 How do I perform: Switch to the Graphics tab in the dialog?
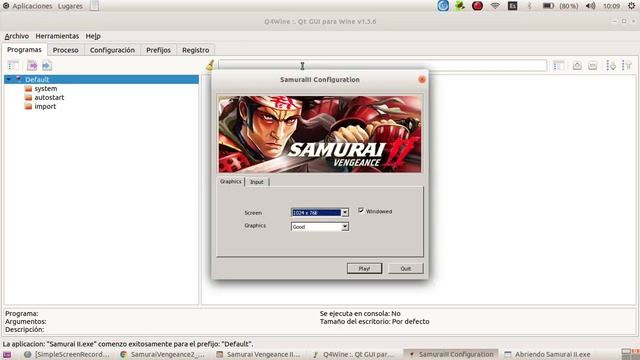231,182
